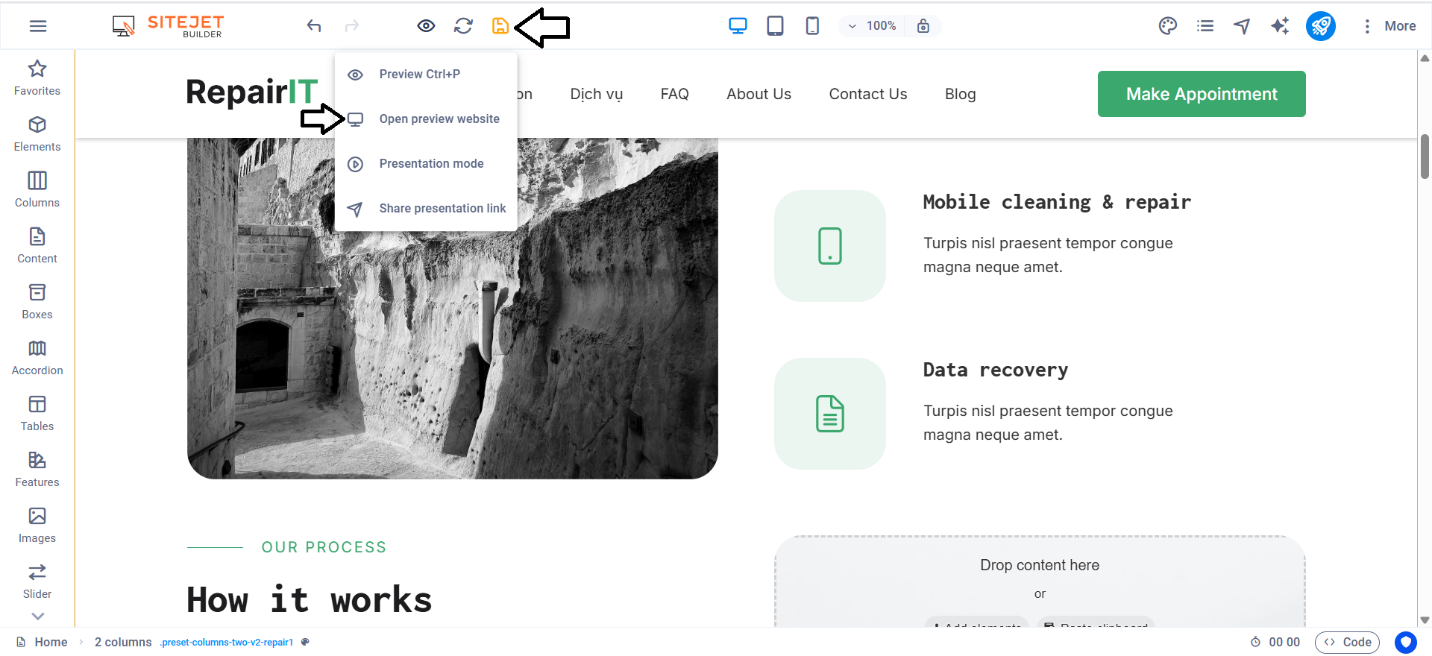Select Open preview website menu item
The image size is (1432, 656).
coord(439,119)
